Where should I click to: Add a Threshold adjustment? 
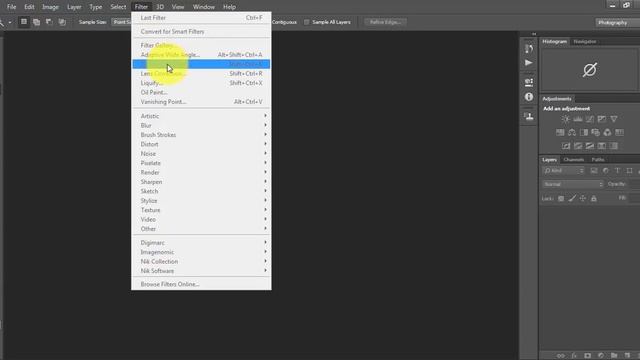pos(590,146)
